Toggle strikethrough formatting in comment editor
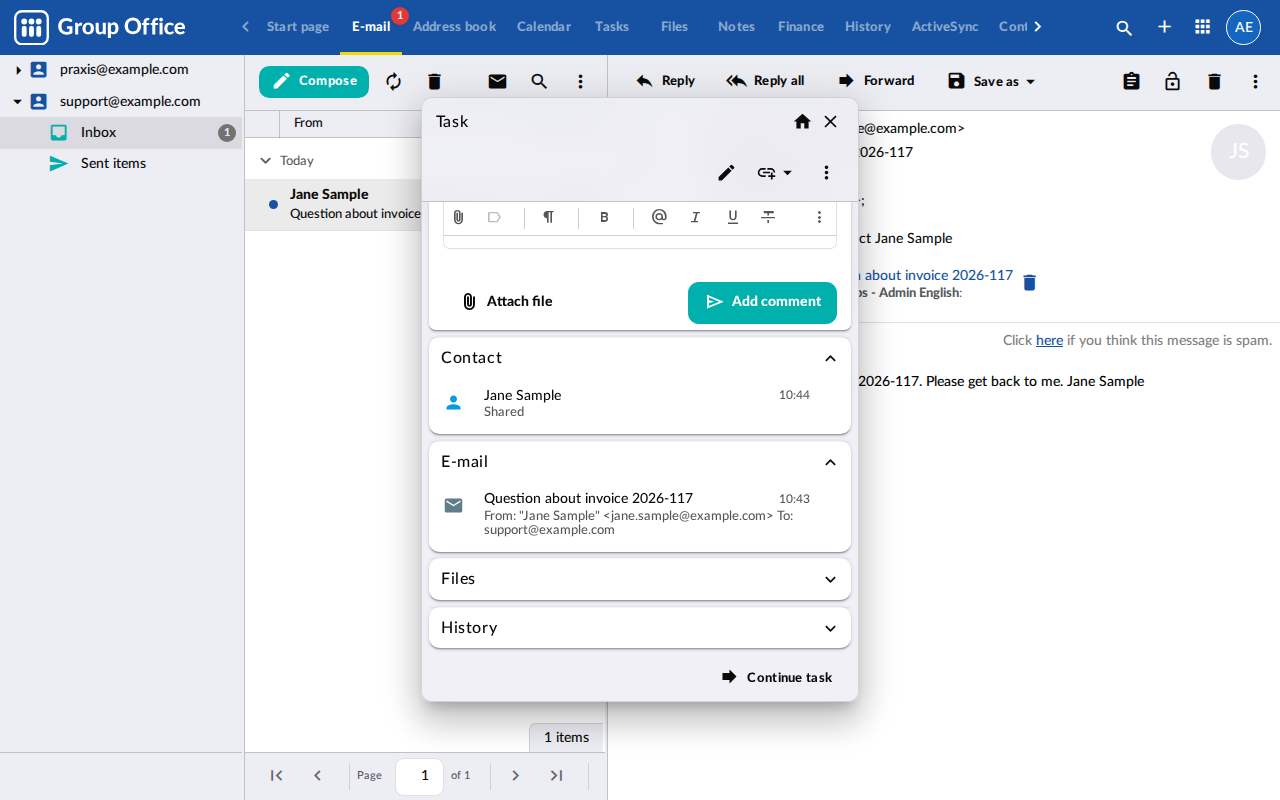Image resolution: width=1280 pixels, height=800 pixels. (x=768, y=217)
